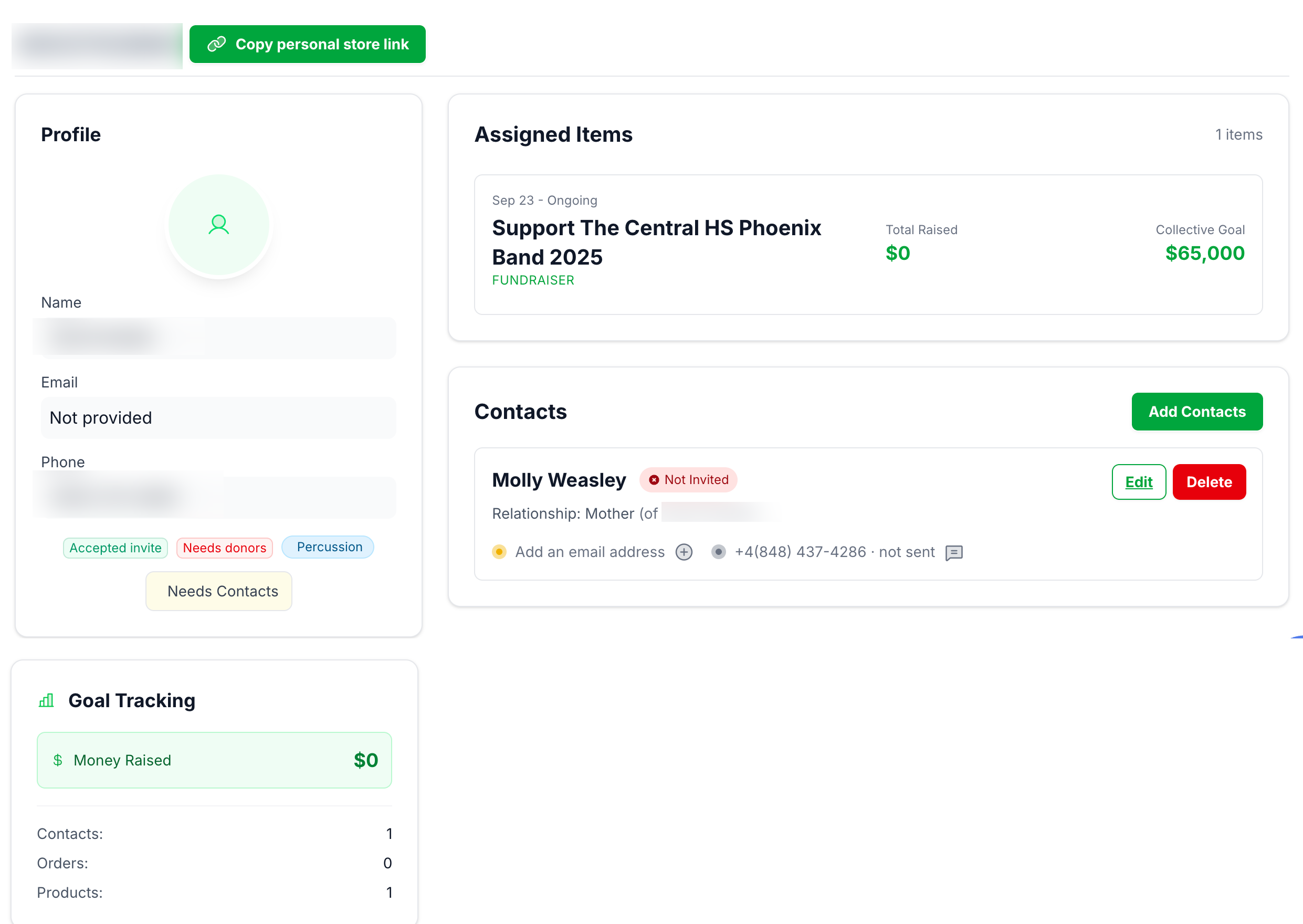Viewport: 1303px width, 924px height.
Task: Click the Not Invited status badge
Action: pos(688,480)
